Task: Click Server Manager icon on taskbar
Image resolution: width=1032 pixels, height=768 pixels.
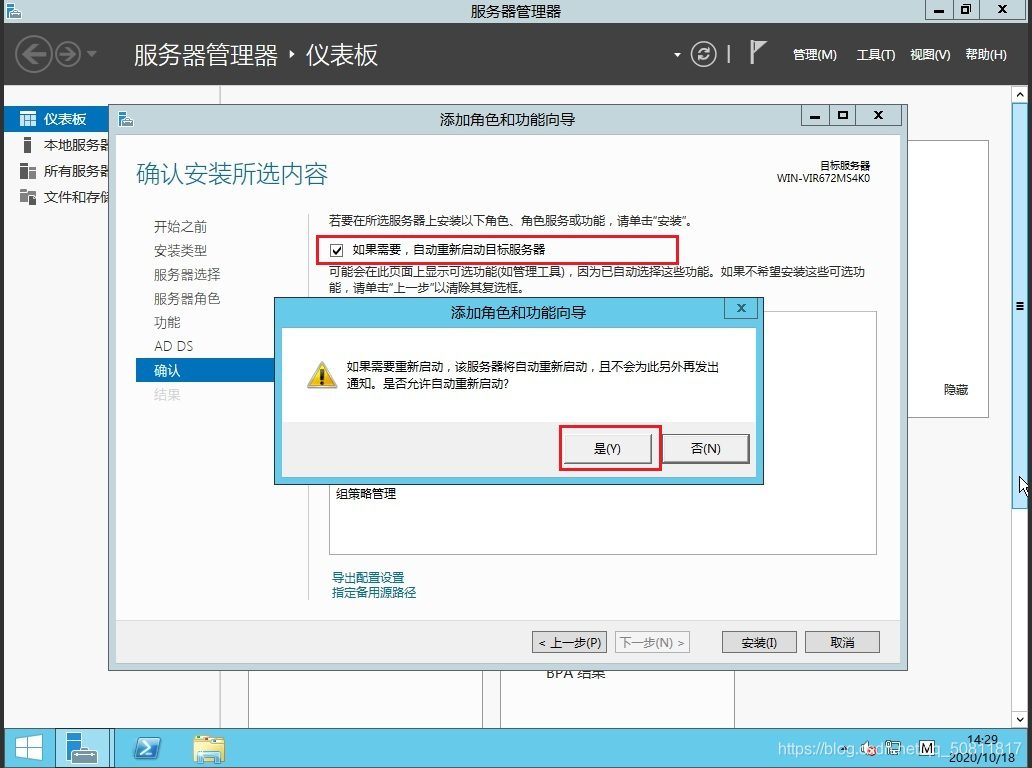Action: 82,748
